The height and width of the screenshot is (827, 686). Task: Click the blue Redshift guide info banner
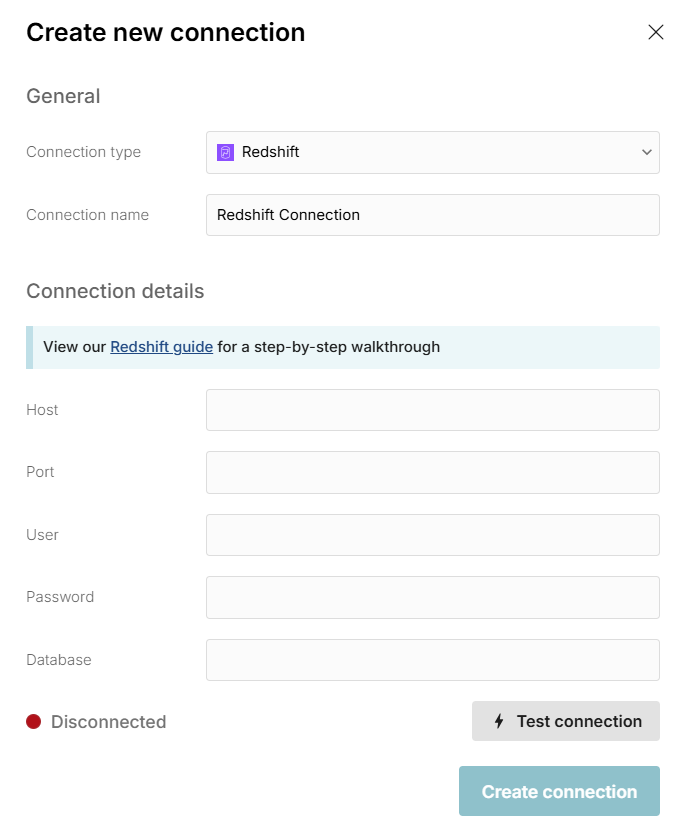coord(345,347)
